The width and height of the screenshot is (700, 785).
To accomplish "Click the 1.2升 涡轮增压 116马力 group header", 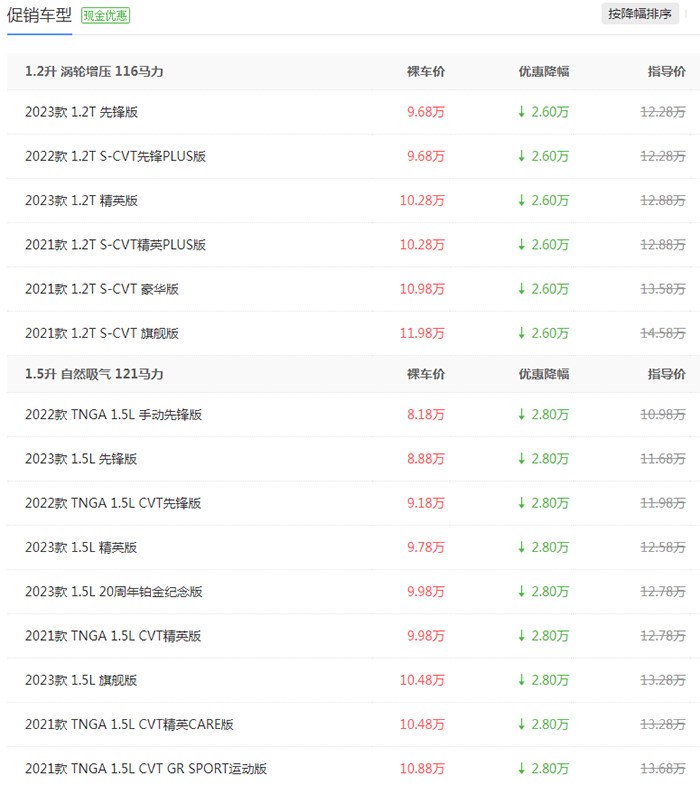I will [x=94, y=72].
